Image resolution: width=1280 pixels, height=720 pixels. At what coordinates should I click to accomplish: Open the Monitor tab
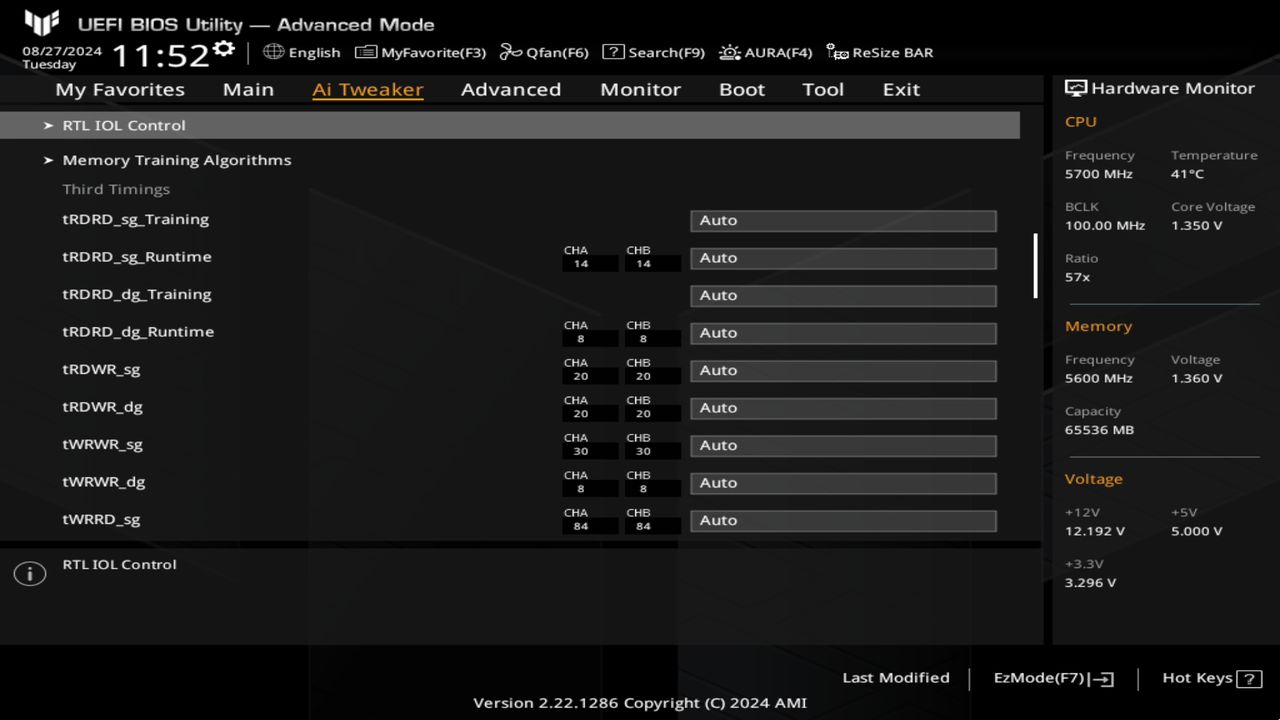(640, 89)
